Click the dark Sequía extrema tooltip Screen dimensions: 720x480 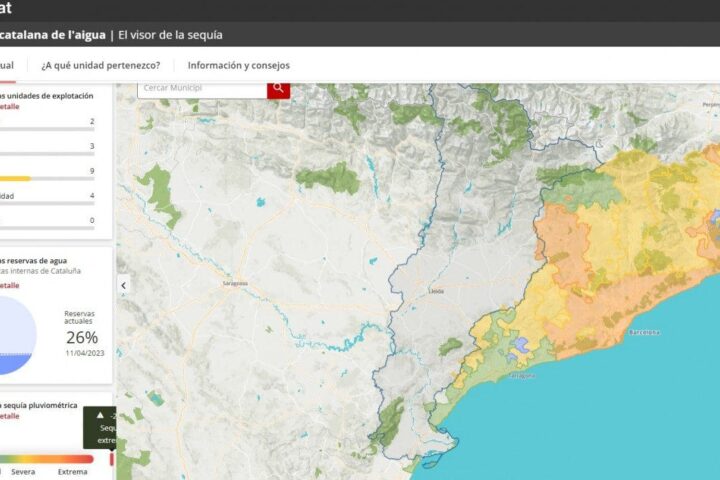102,427
